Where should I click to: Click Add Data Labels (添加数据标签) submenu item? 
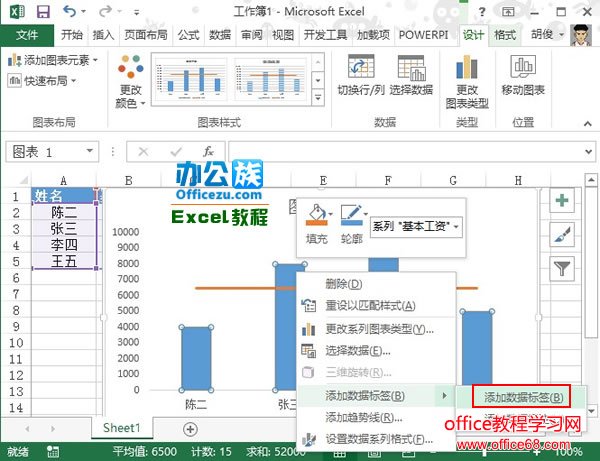pyautogui.click(x=522, y=397)
